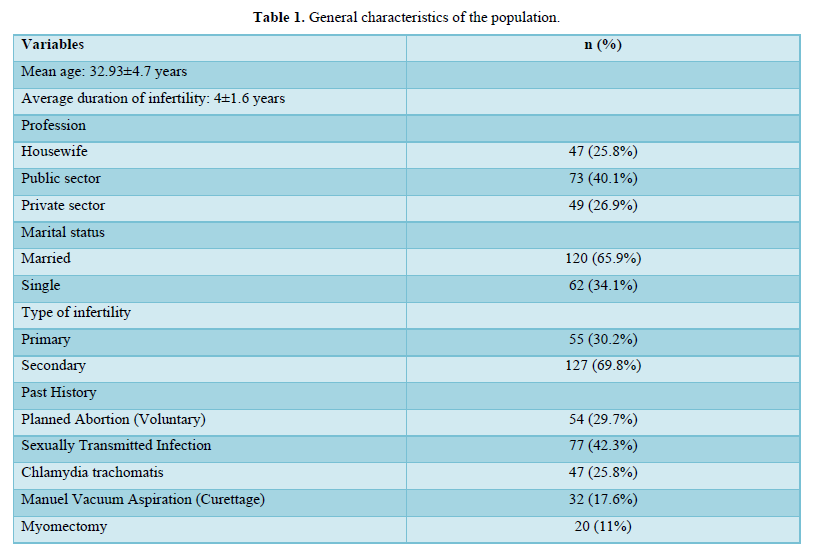Click the 120 (65.9%) Married value
Viewport: 814px width, 554px height.
point(603,259)
